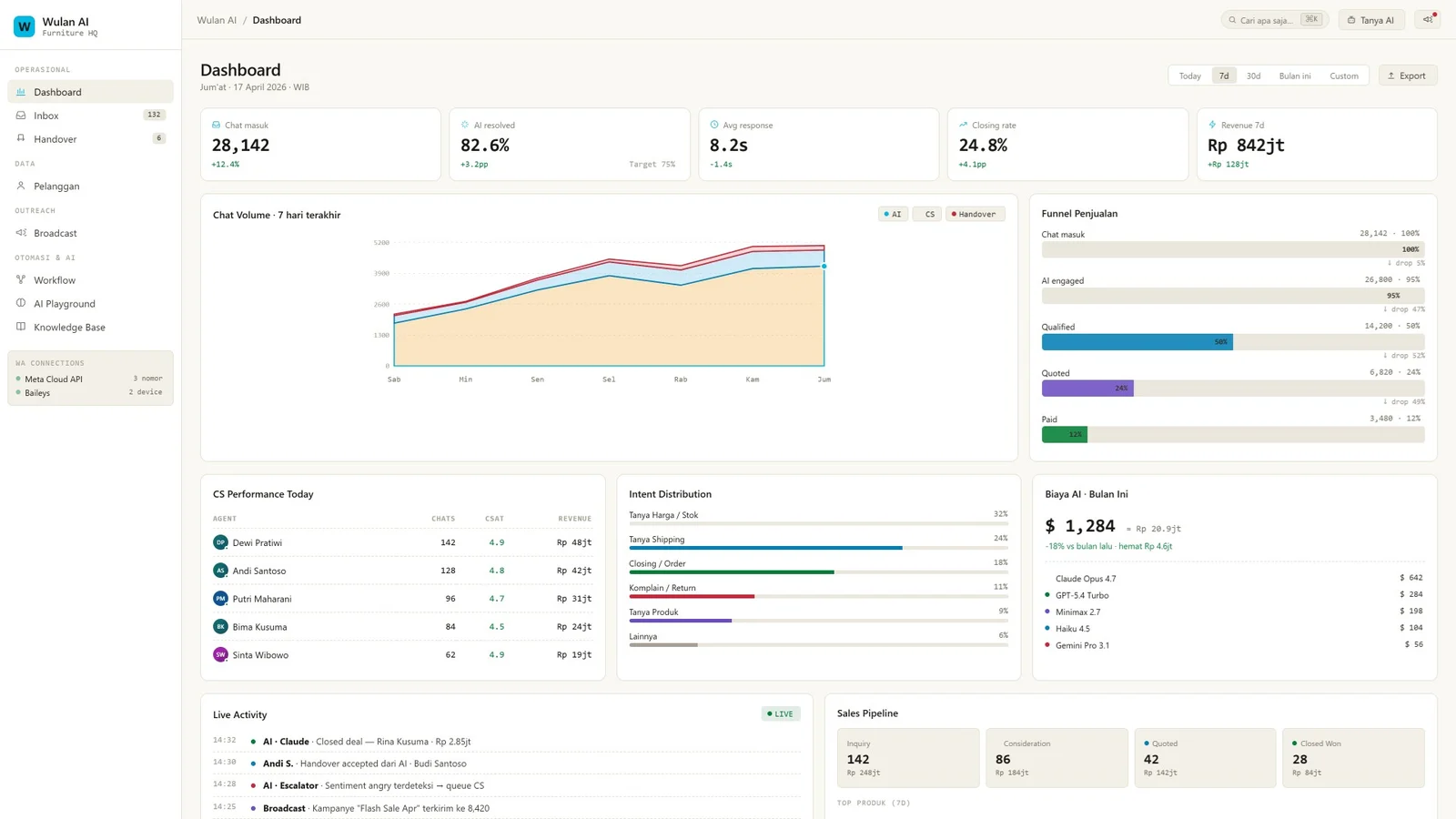Select Pelanggan in the Data section
Screen dimensions: 1456x819
click(57, 186)
